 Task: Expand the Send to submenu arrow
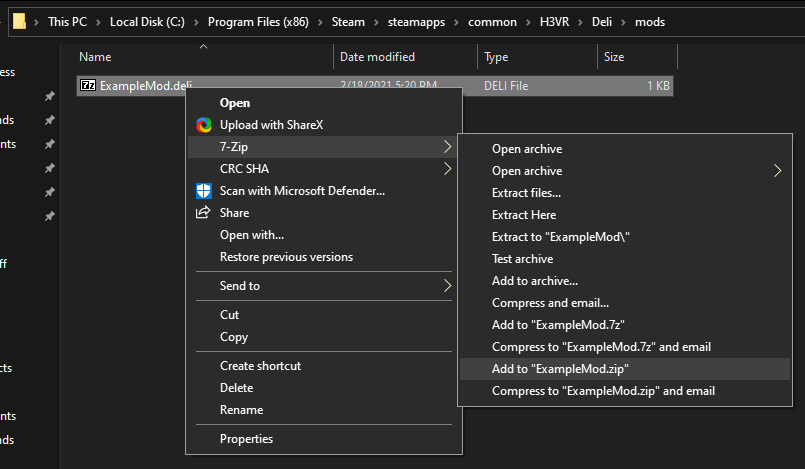[x=447, y=286]
